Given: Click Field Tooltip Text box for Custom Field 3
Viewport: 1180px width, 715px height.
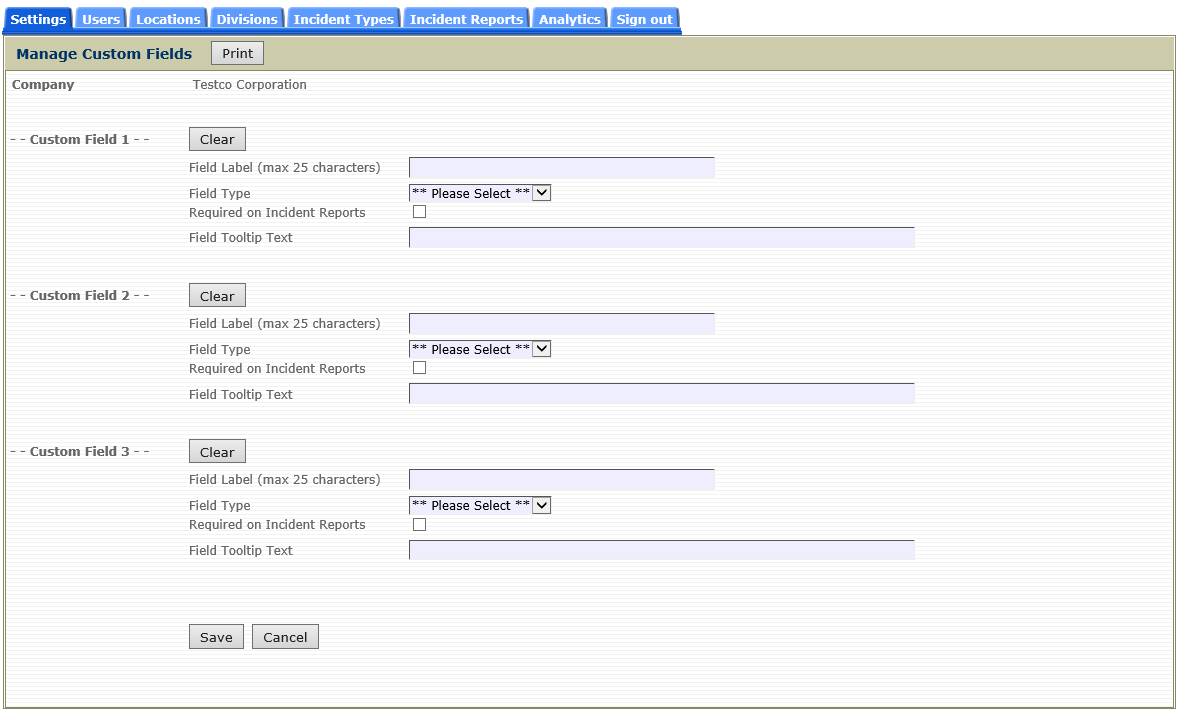Looking at the screenshot, I should pyautogui.click(x=661, y=550).
